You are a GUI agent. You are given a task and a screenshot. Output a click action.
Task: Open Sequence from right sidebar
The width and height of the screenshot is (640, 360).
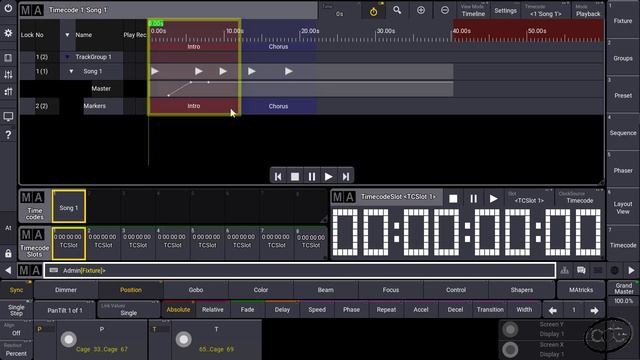623,131
